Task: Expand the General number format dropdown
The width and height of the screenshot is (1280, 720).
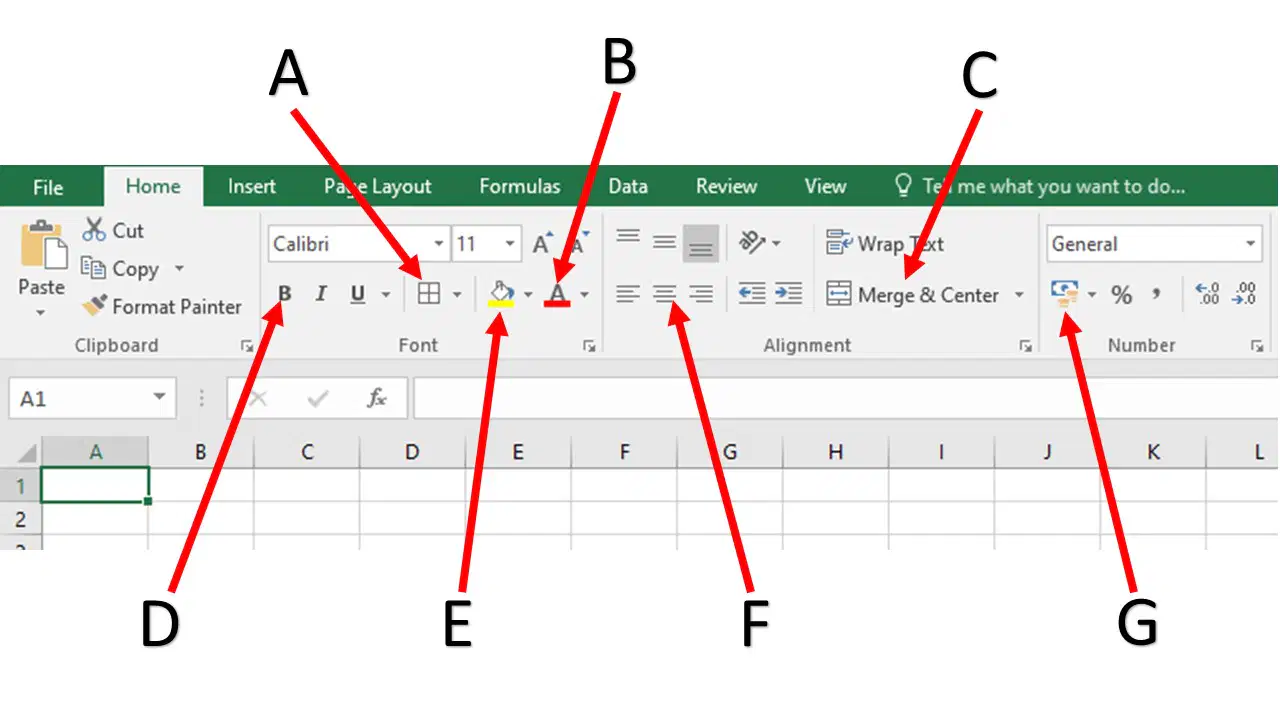Action: tap(1252, 243)
